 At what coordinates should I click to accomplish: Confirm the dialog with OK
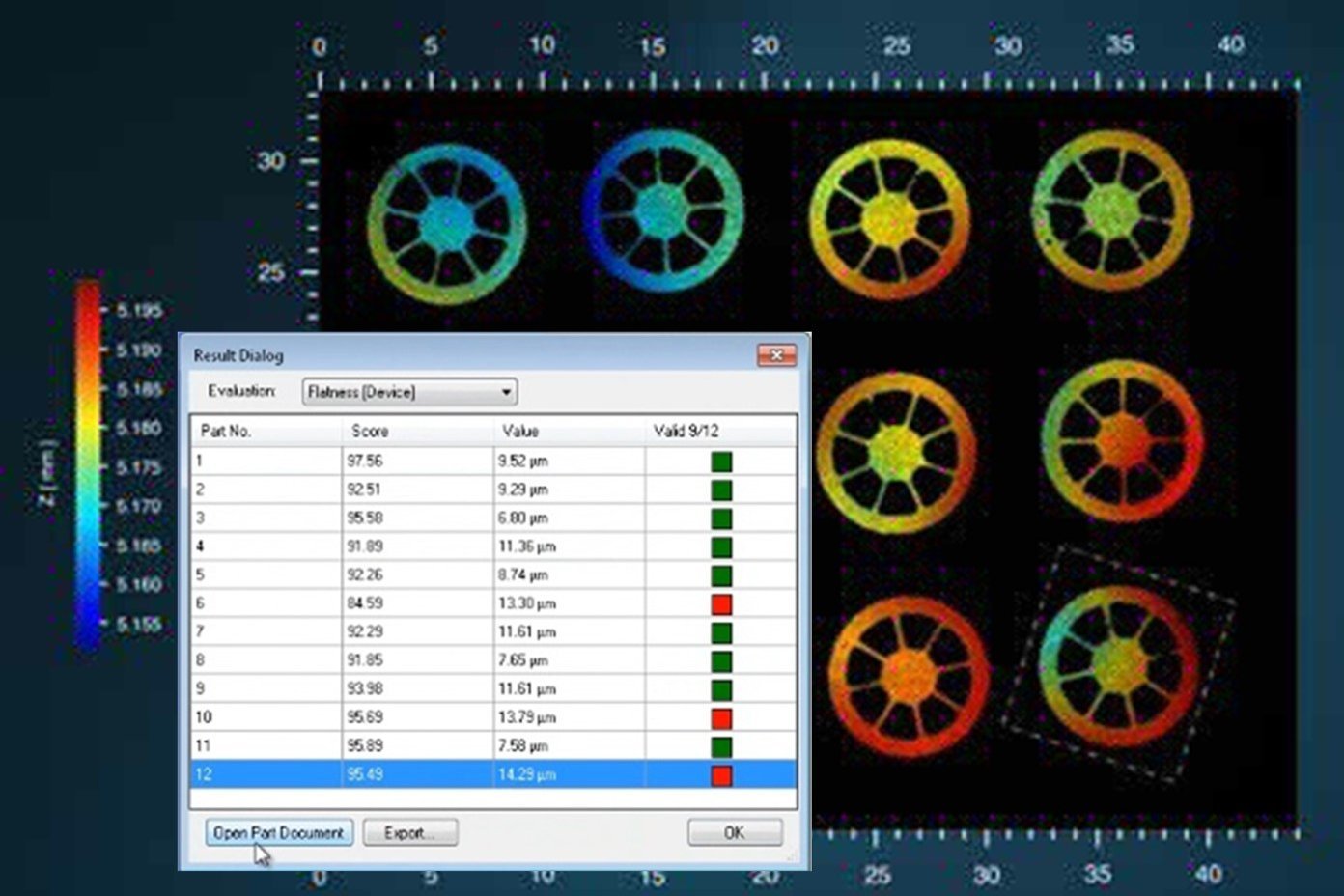tap(734, 832)
